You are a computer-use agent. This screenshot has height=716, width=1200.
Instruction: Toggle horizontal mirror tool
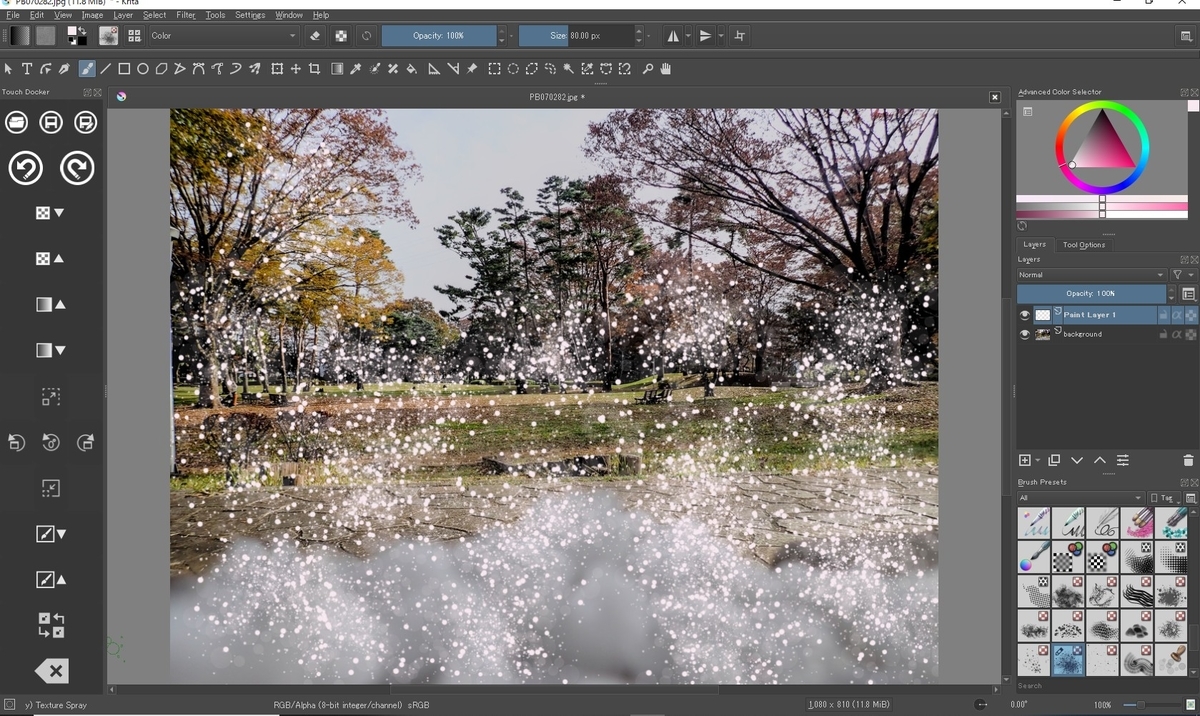(x=673, y=35)
